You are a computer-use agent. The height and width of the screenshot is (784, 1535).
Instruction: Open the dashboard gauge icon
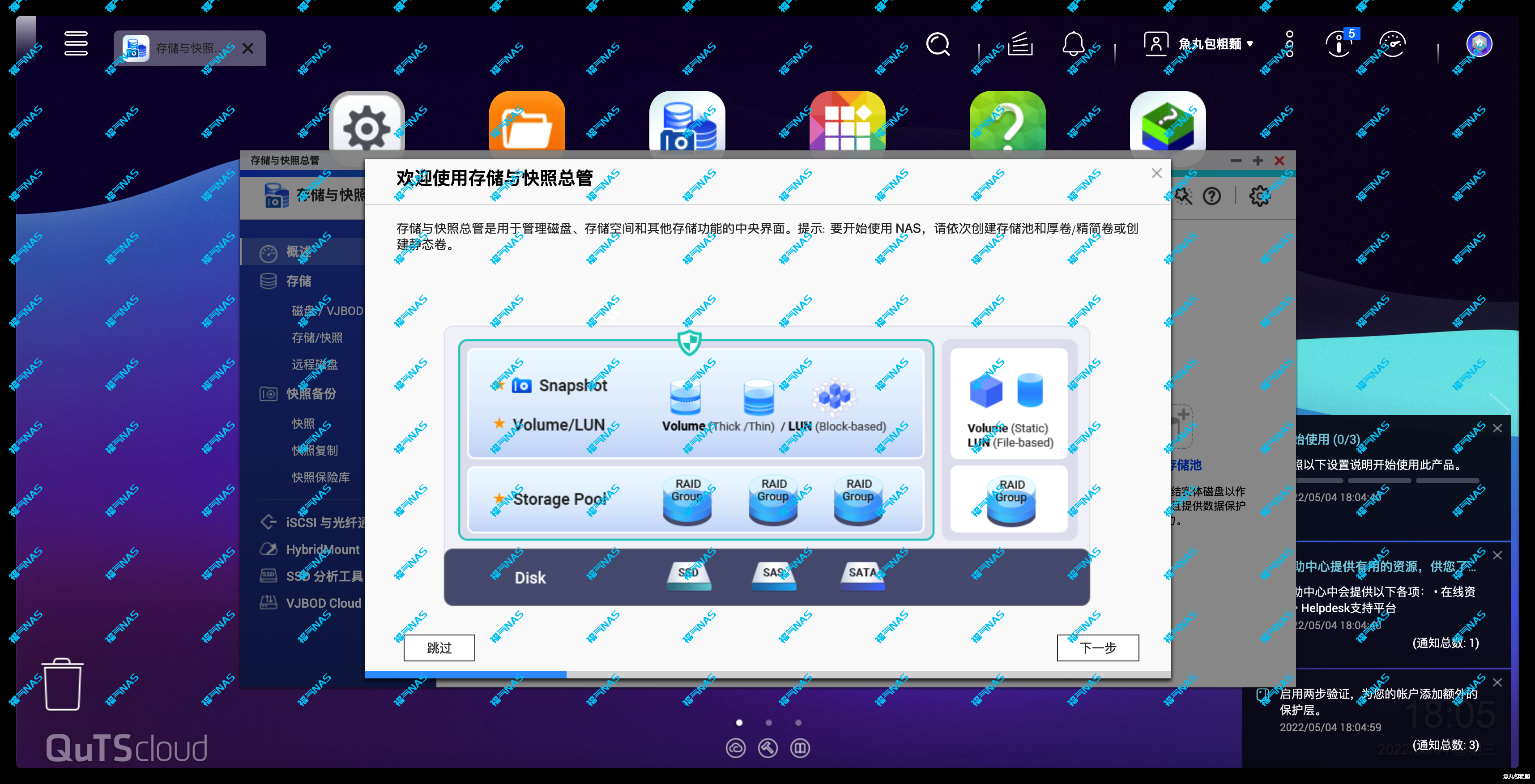pos(1393,44)
